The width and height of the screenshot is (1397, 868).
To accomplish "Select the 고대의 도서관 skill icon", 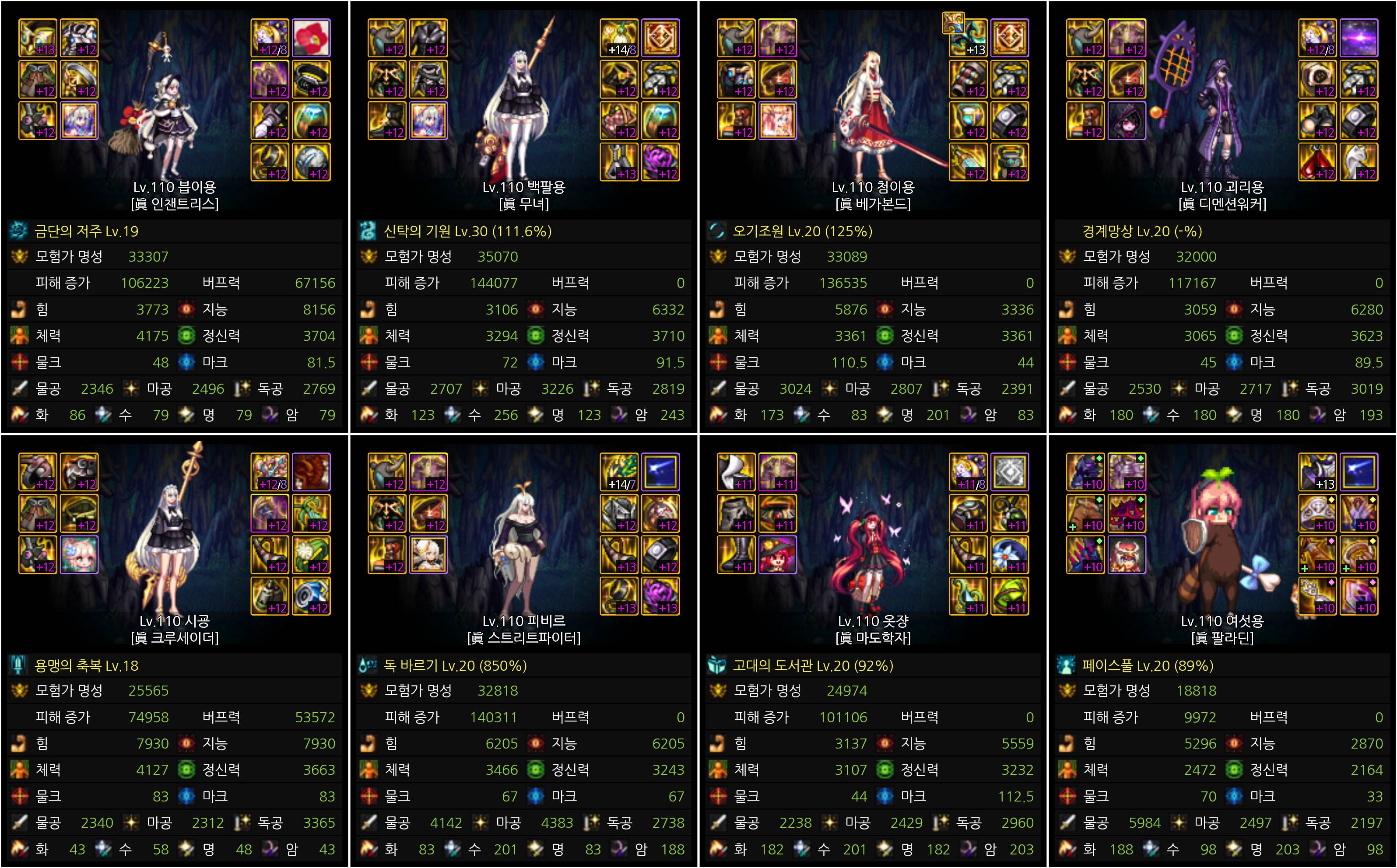I will pyautogui.click(x=717, y=665).
